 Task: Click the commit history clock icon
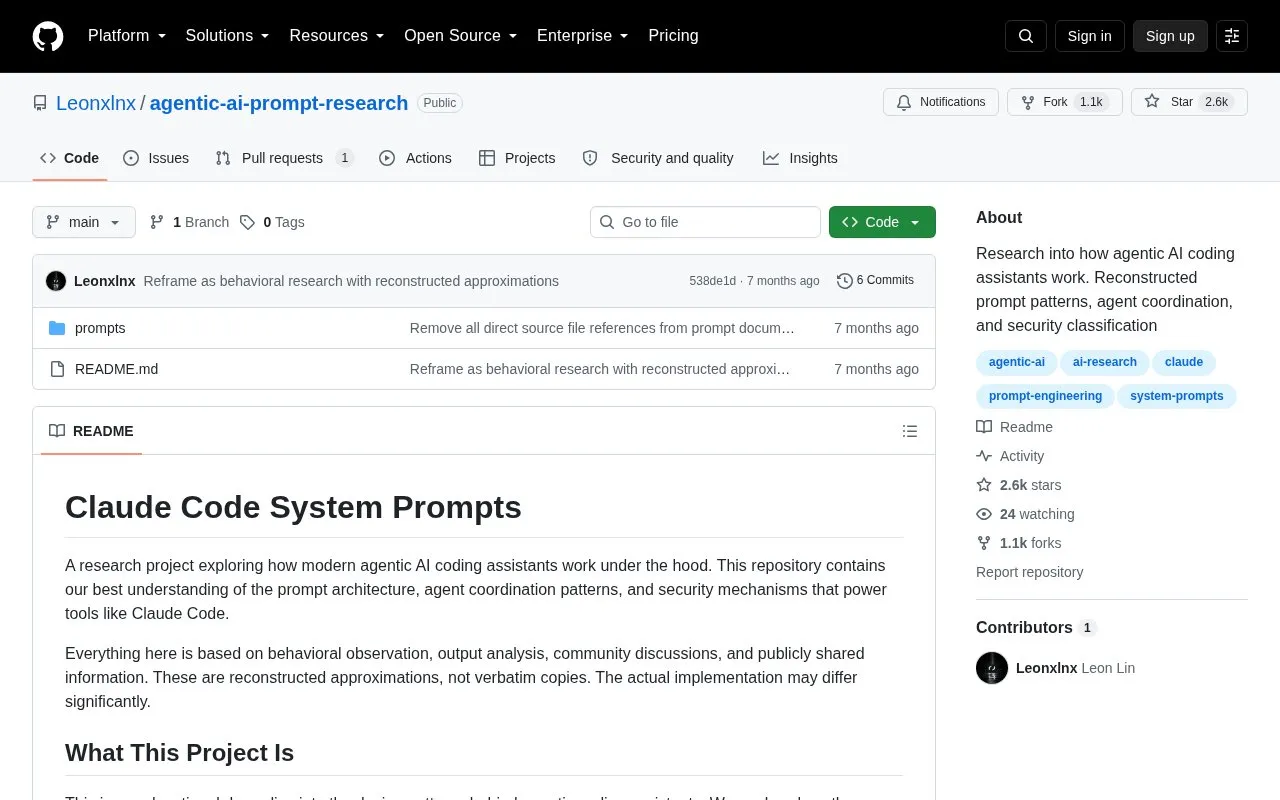[x=845, y=281]
